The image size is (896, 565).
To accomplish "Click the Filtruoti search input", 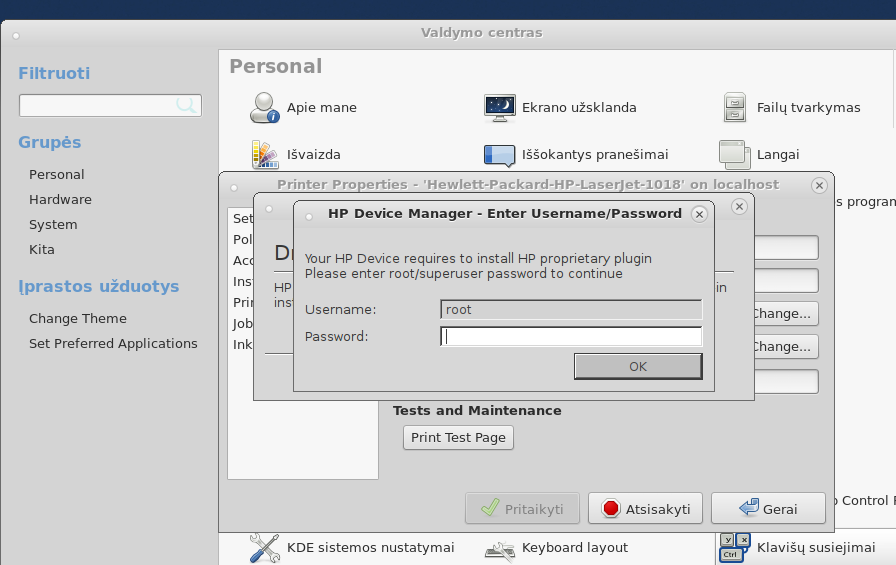I will 110,106.
